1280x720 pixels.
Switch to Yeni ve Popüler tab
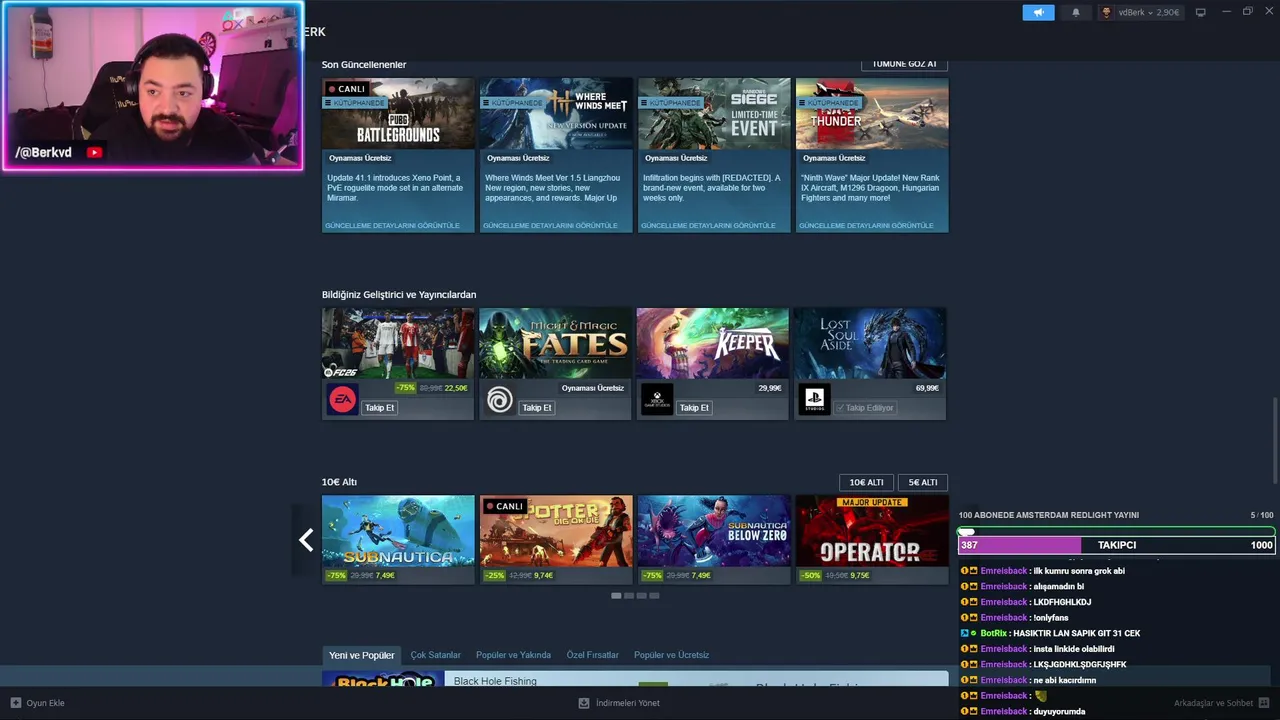(362, 656)
